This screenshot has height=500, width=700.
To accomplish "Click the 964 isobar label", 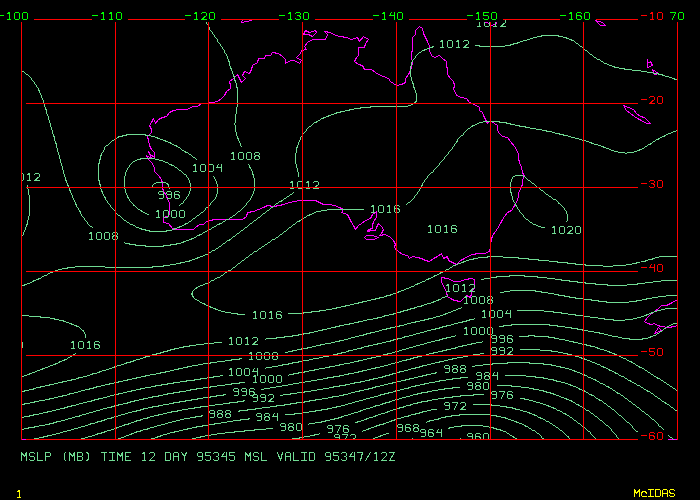I will click(431, 432).
